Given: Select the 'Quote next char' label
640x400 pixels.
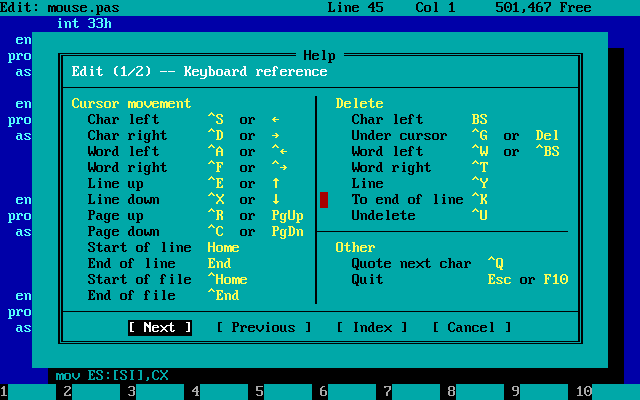Looking at the screenshot, I should tap(412, 263).
